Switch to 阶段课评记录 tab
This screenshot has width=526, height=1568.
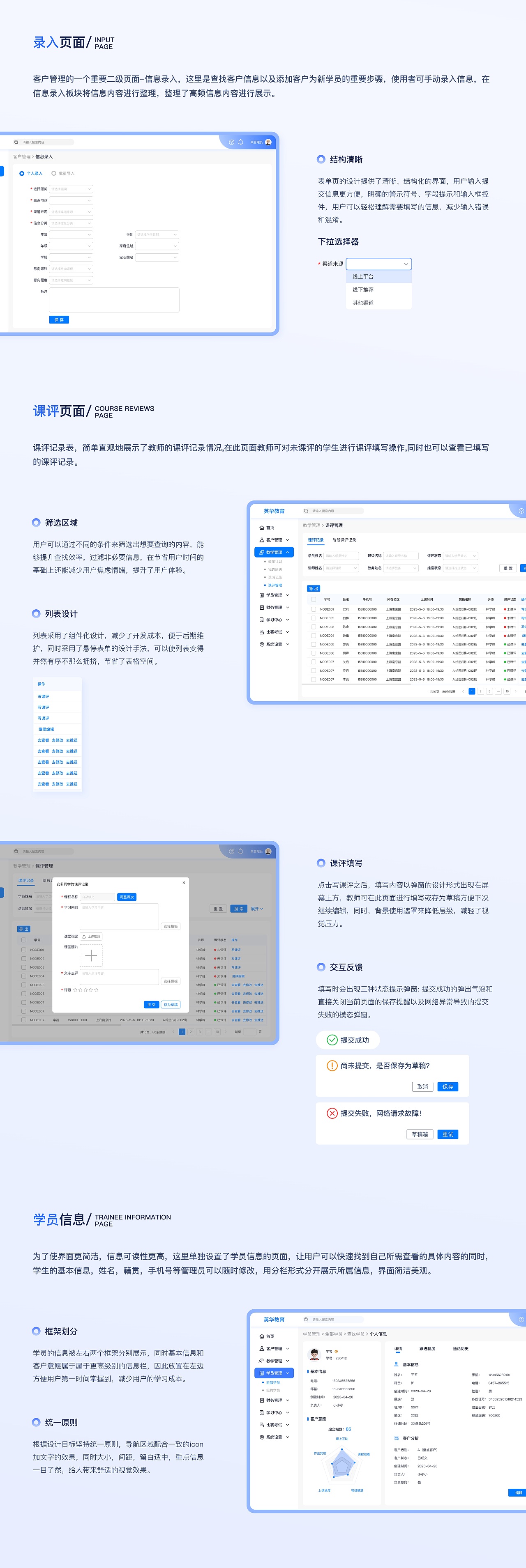(344, 540)
